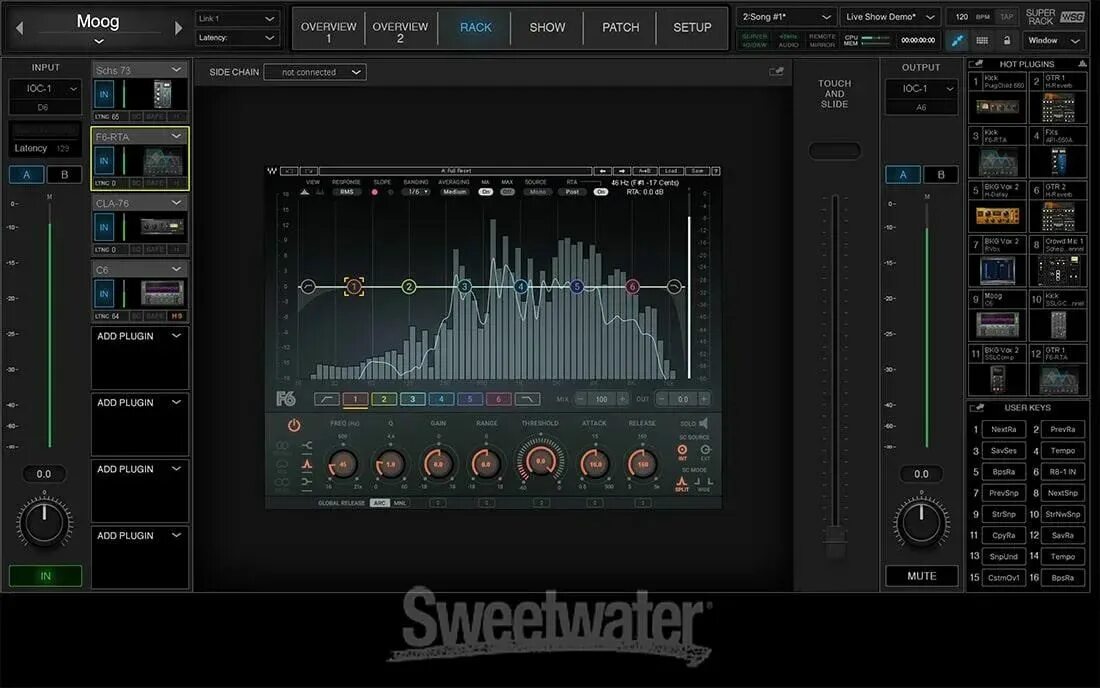Select output snapshot B
The image size is (1100, 688).
coord(941,175)
